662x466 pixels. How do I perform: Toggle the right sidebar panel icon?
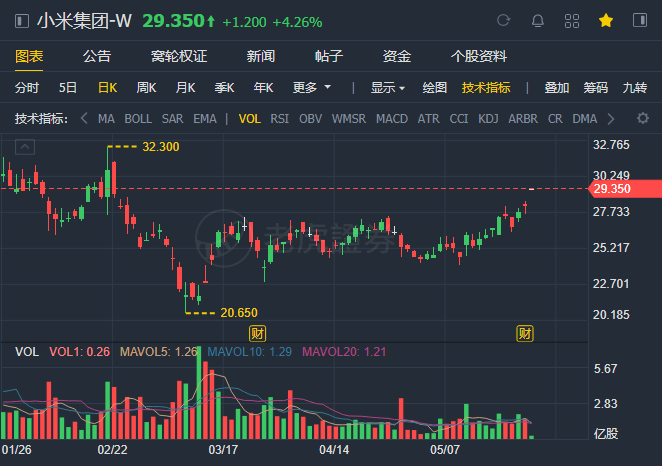point(640,20)
